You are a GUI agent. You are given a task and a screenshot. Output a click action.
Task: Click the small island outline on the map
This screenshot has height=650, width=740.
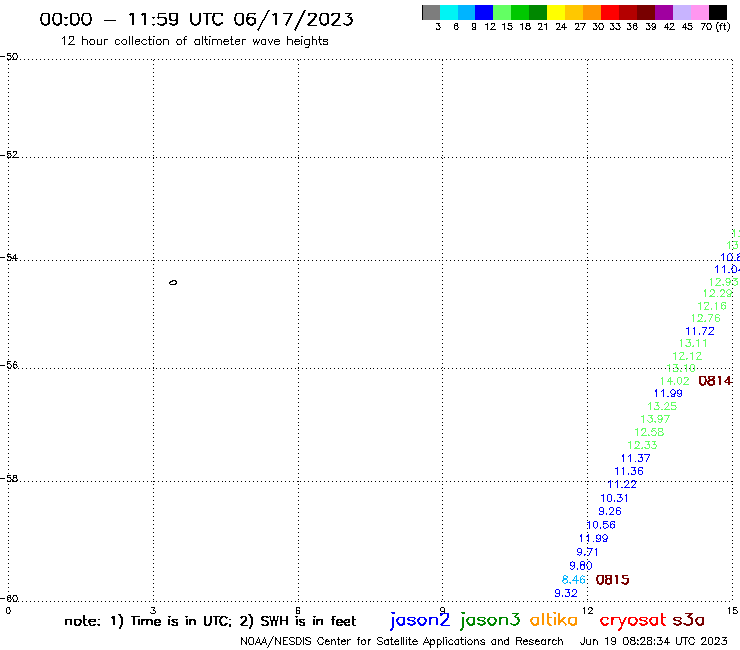pos(173,282)
